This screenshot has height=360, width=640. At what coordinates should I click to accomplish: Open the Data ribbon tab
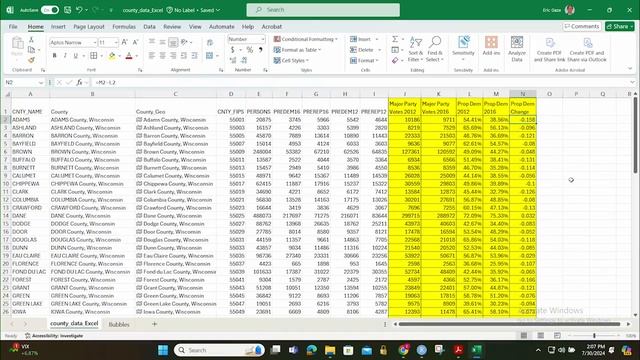click(x=149, y=27)
